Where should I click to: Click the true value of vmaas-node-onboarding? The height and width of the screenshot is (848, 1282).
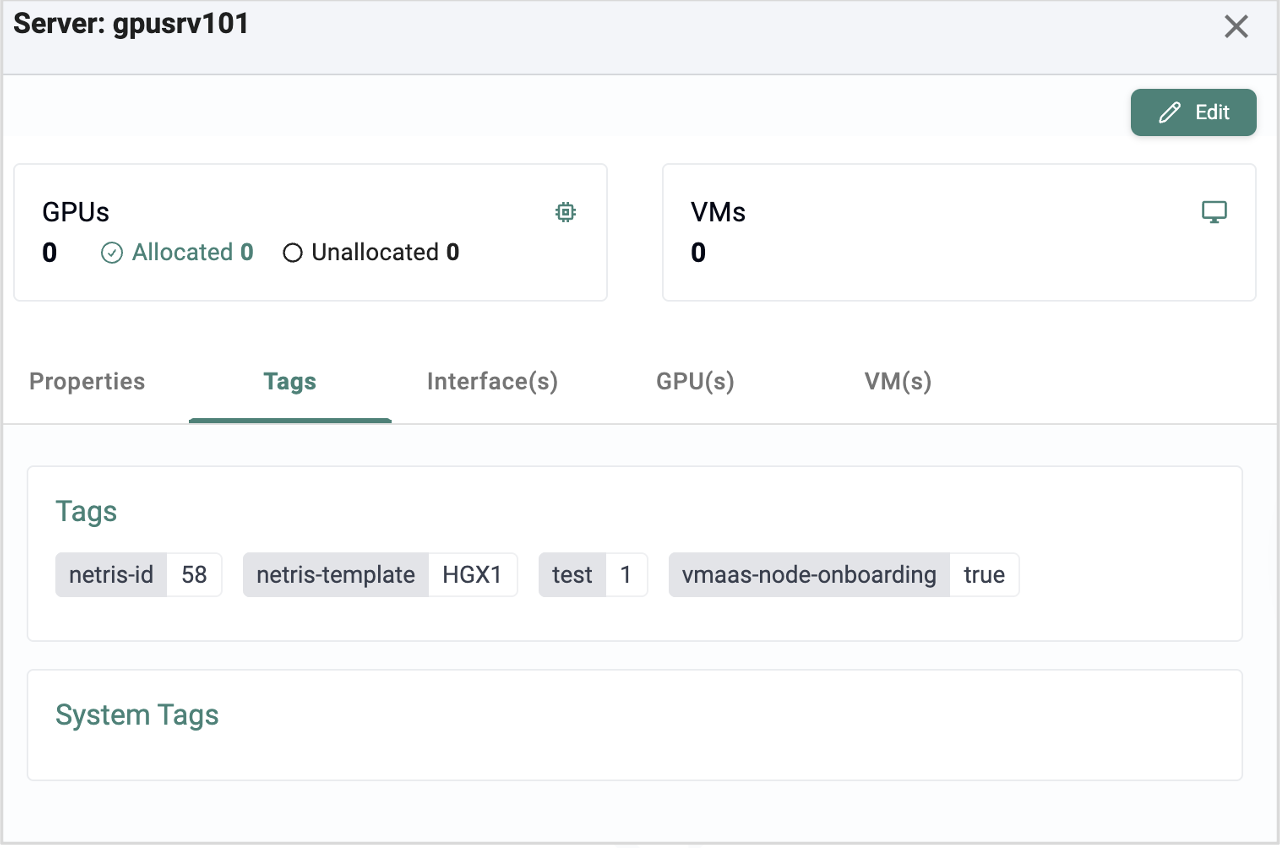click(x=984, y=575)
